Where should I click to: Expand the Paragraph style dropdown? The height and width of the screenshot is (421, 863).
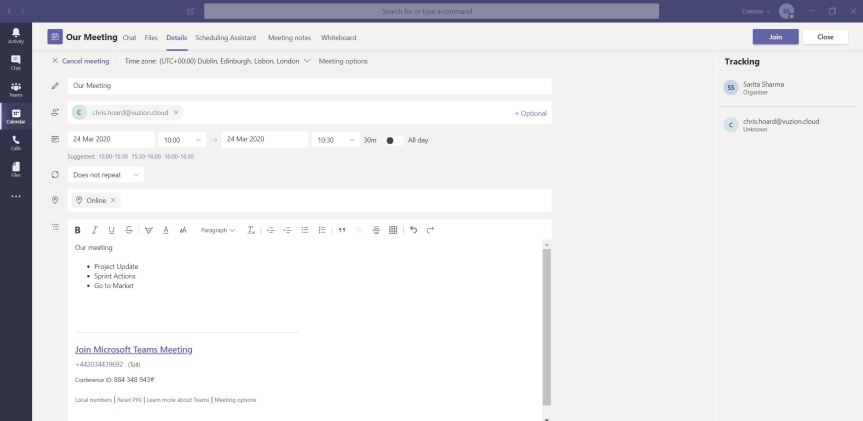click(218, 230)
